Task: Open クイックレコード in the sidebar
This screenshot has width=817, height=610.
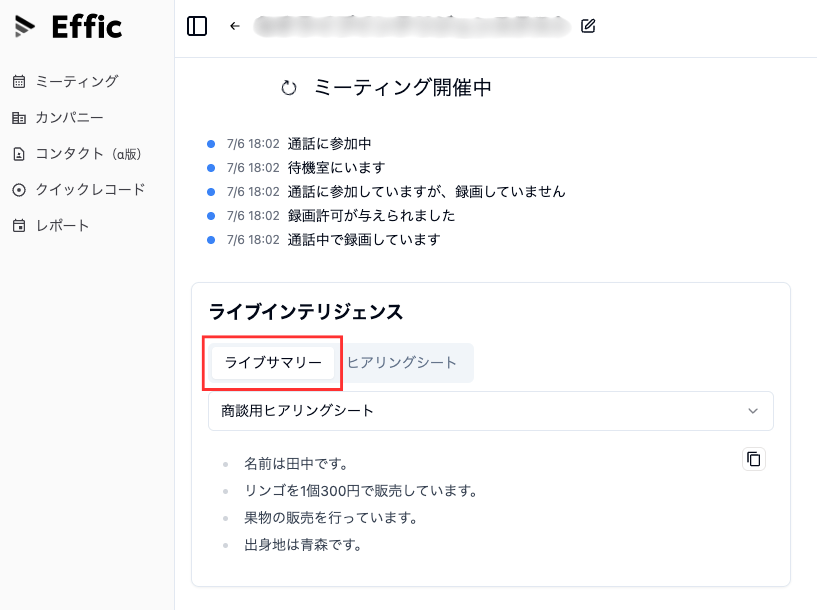Action: [x=79, y=190]
